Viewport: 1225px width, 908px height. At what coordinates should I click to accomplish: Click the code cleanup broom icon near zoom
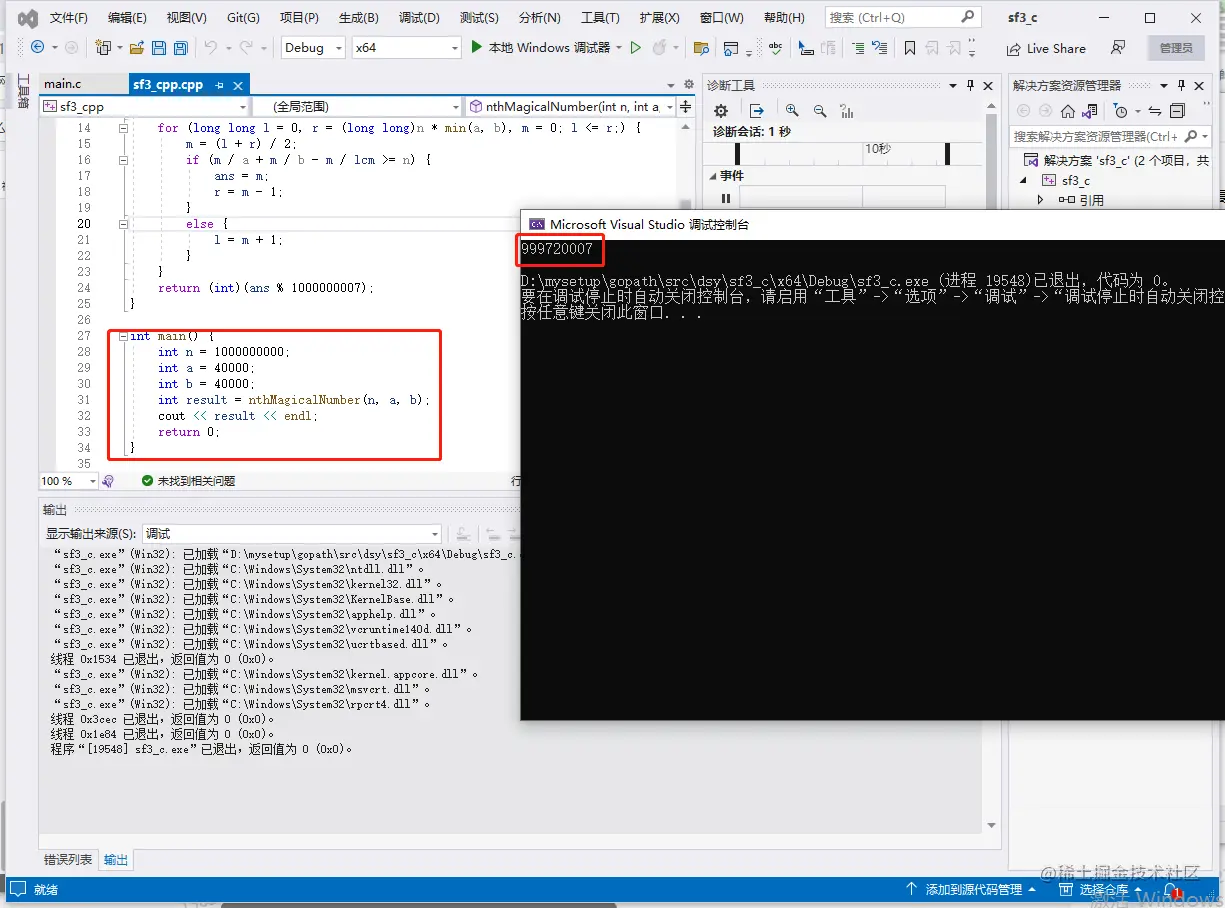click(108, 481)
